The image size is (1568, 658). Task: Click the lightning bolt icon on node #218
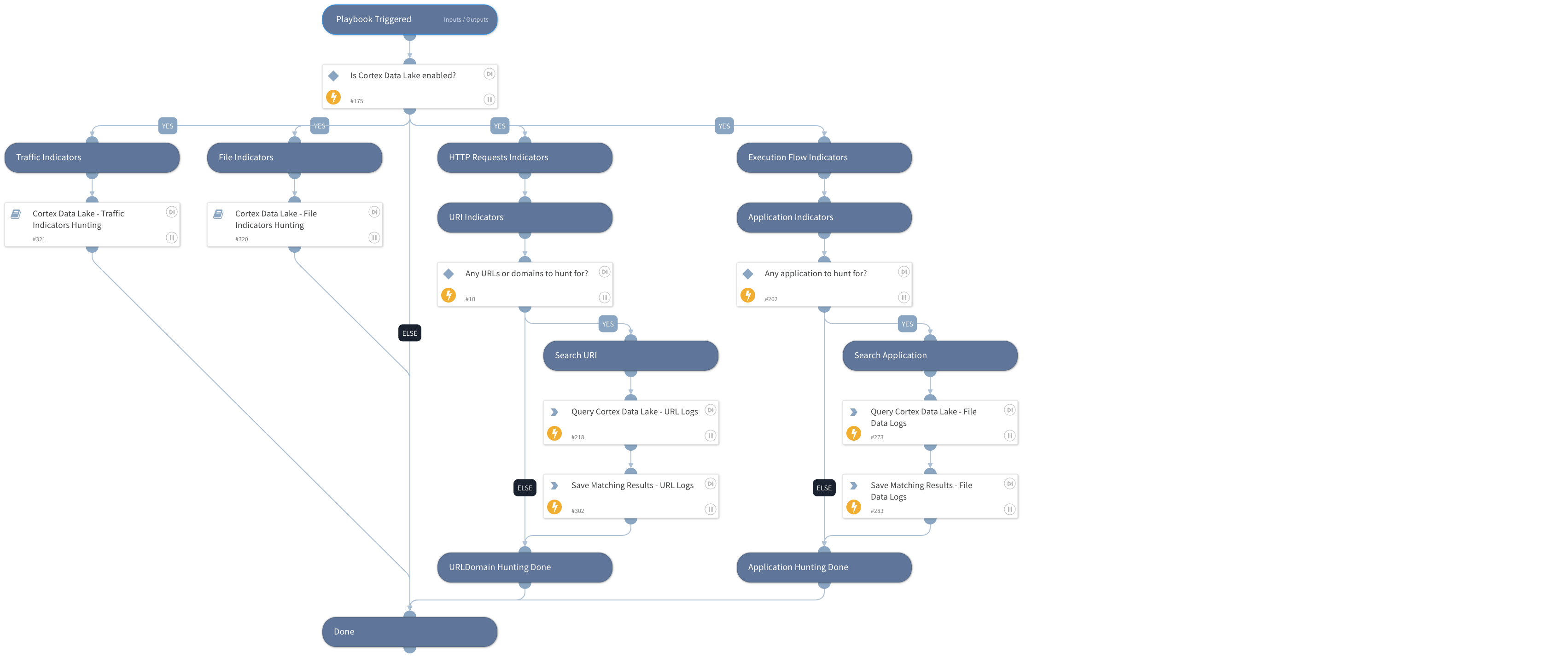[554, 432]
